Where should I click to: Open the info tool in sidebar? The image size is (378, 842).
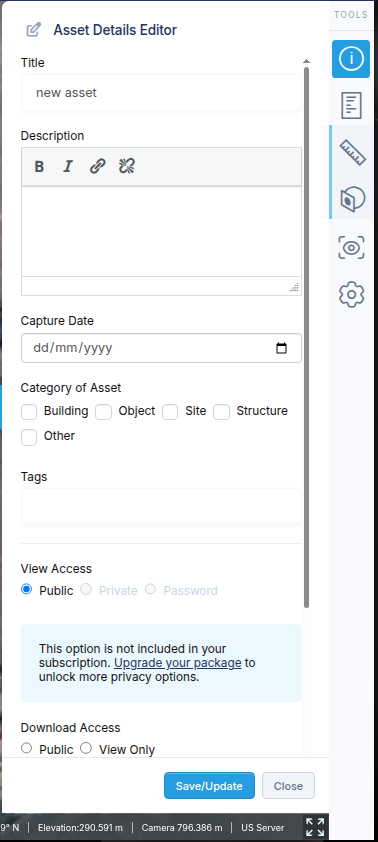351,59
